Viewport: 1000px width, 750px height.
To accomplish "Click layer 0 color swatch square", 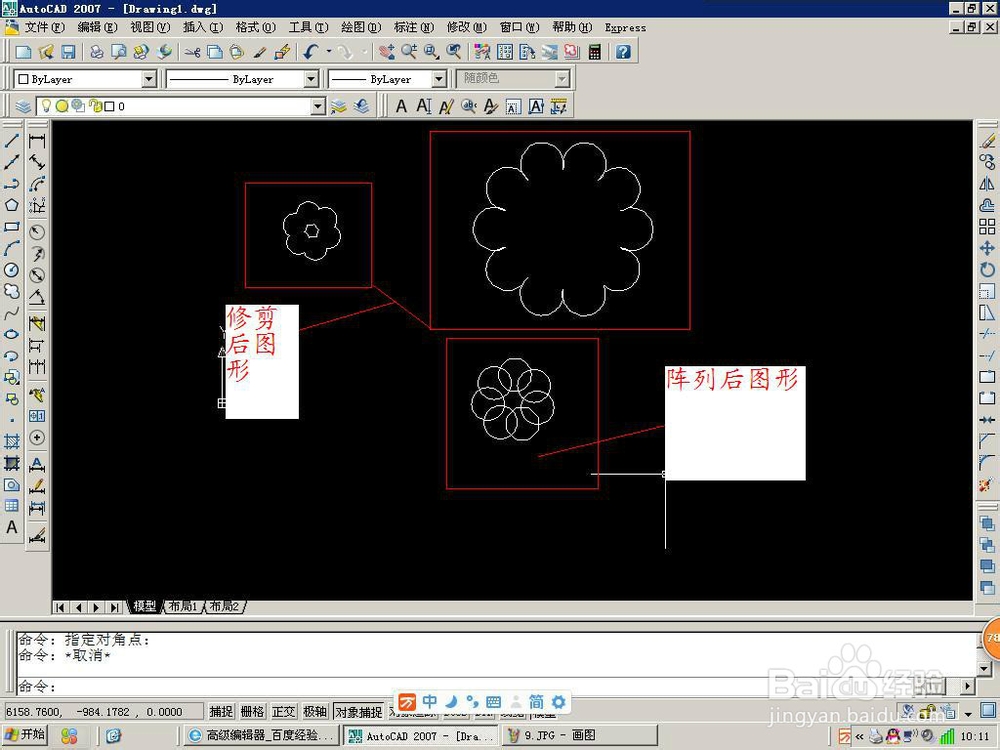I will (x=110, y=107).
